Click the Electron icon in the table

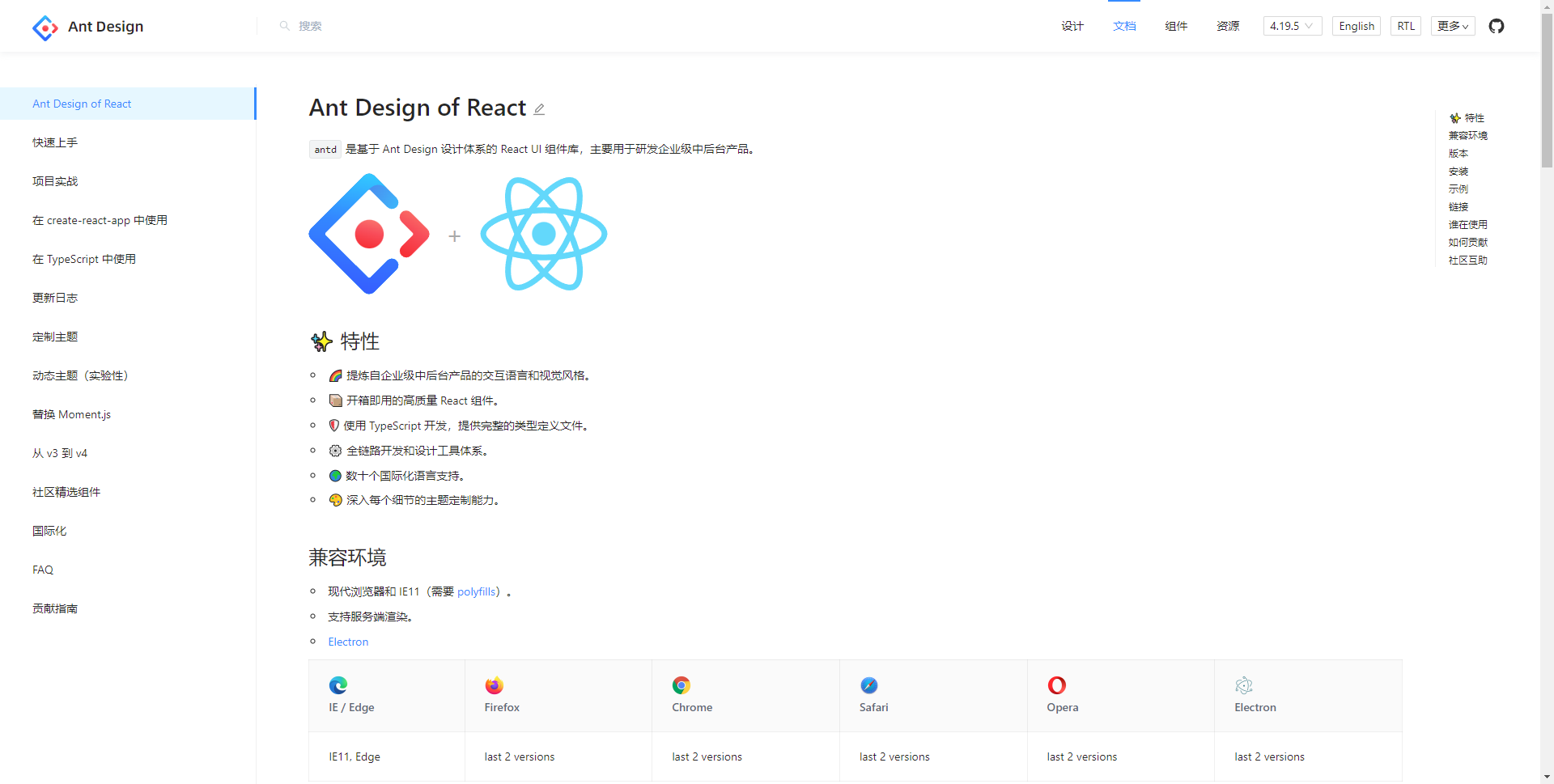tap(1244, 685)
